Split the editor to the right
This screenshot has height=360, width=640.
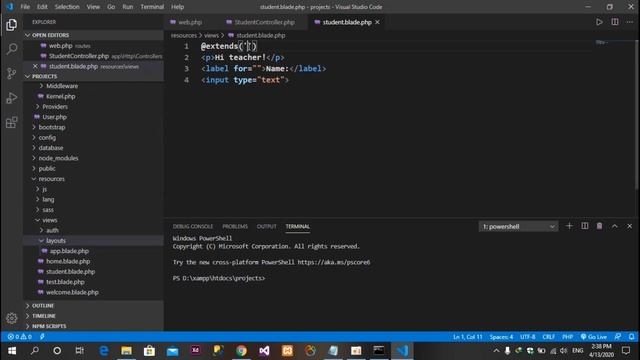point(615,22)
